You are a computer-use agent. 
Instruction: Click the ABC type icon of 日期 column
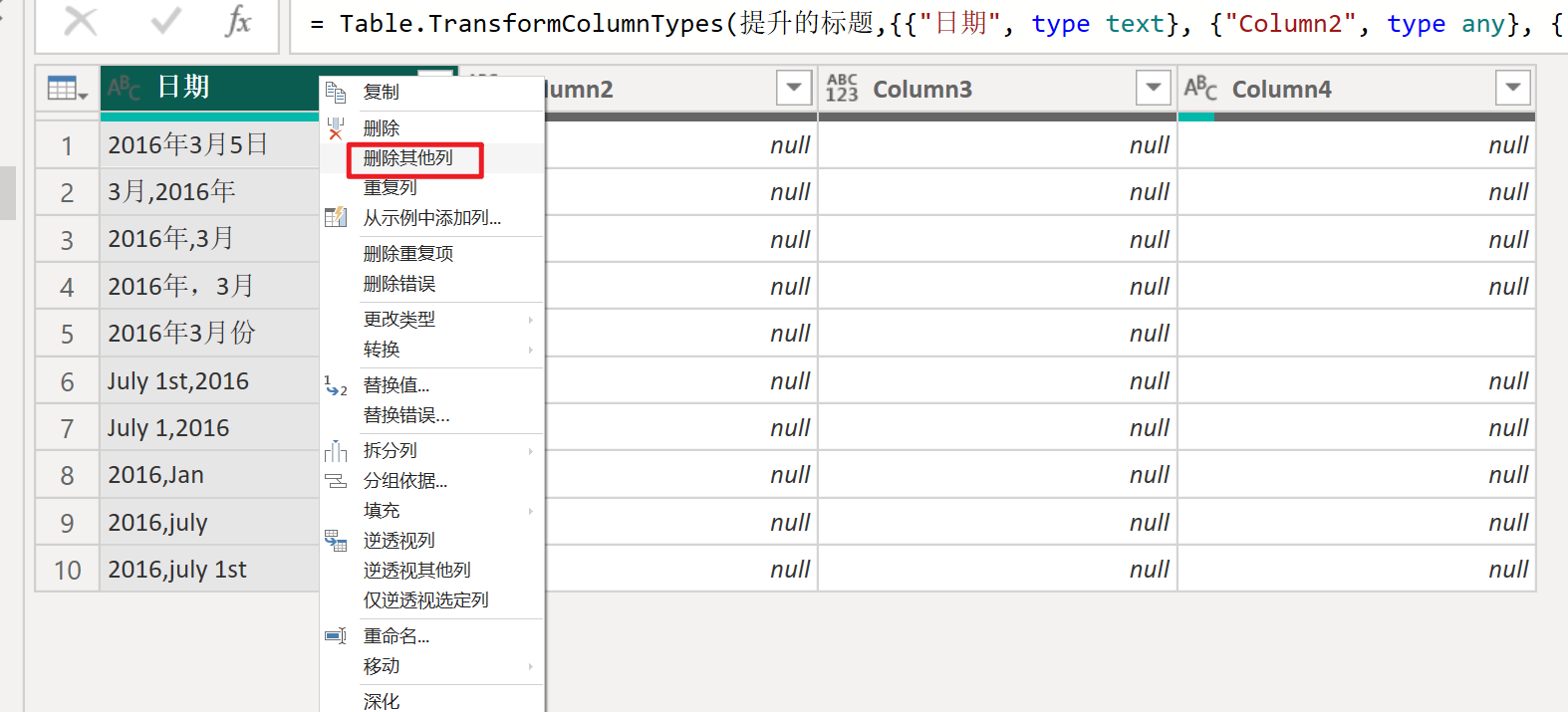tap(125, 88)
